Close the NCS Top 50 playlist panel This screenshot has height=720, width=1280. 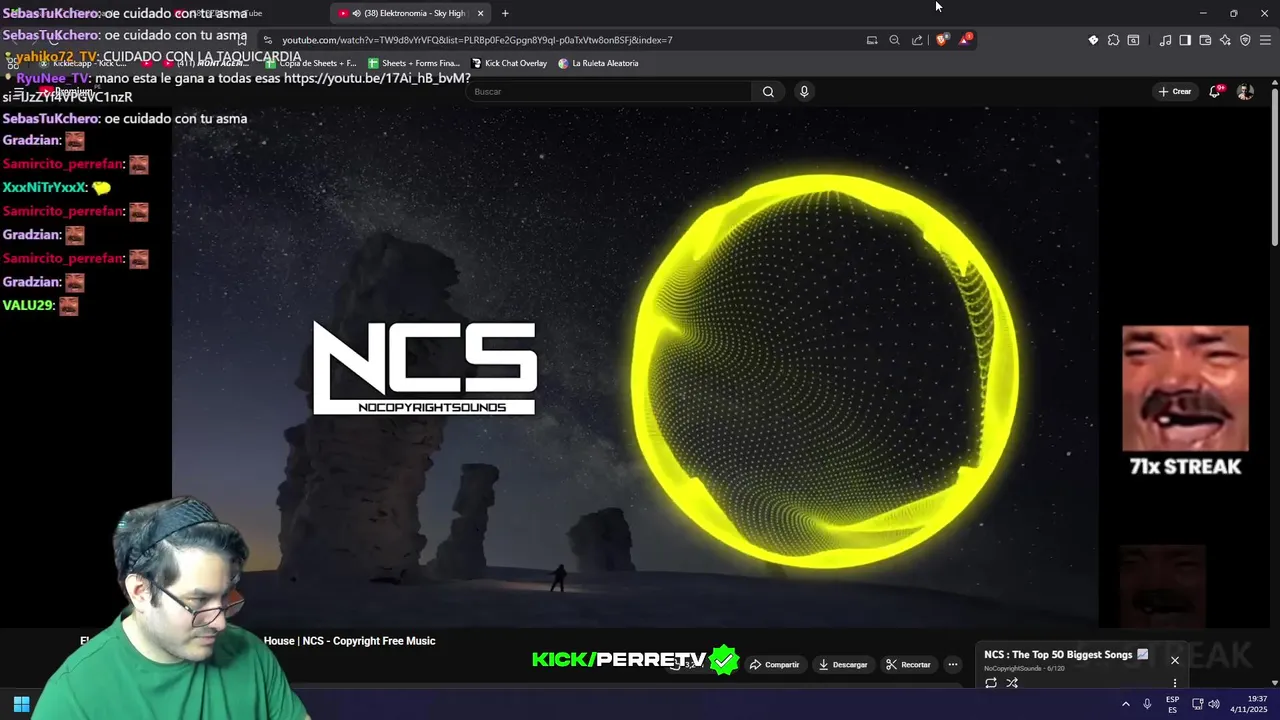(1175, 660)
